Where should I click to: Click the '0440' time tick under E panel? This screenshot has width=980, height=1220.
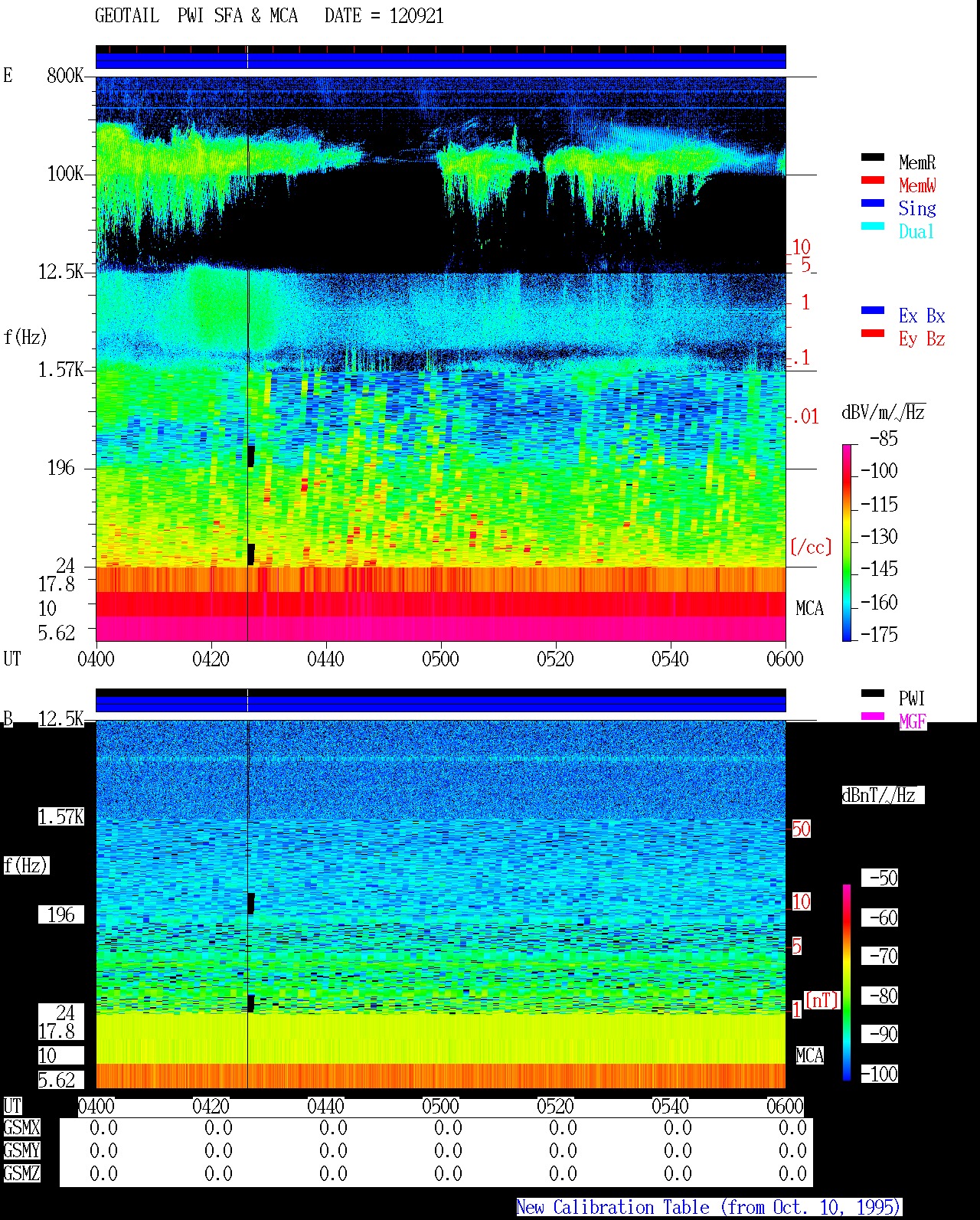(x=325, y=659)
